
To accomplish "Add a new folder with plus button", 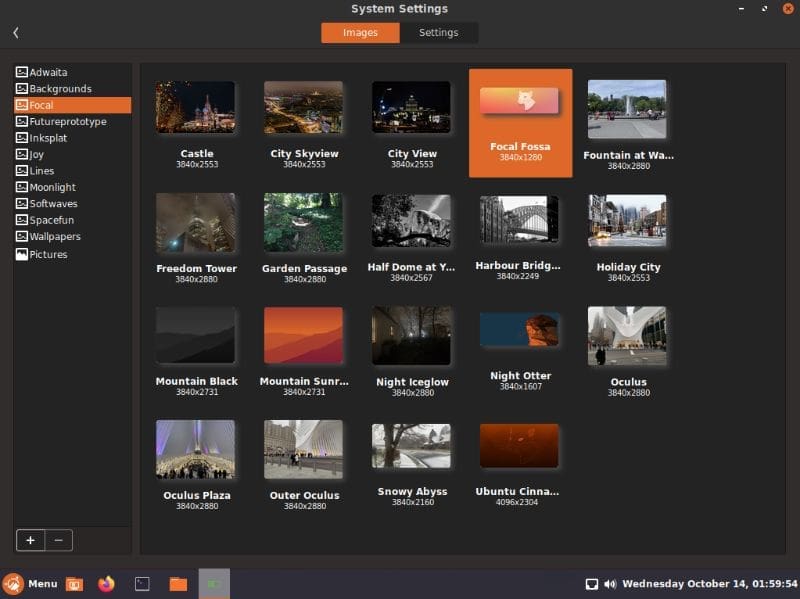I will coord(31,540).
